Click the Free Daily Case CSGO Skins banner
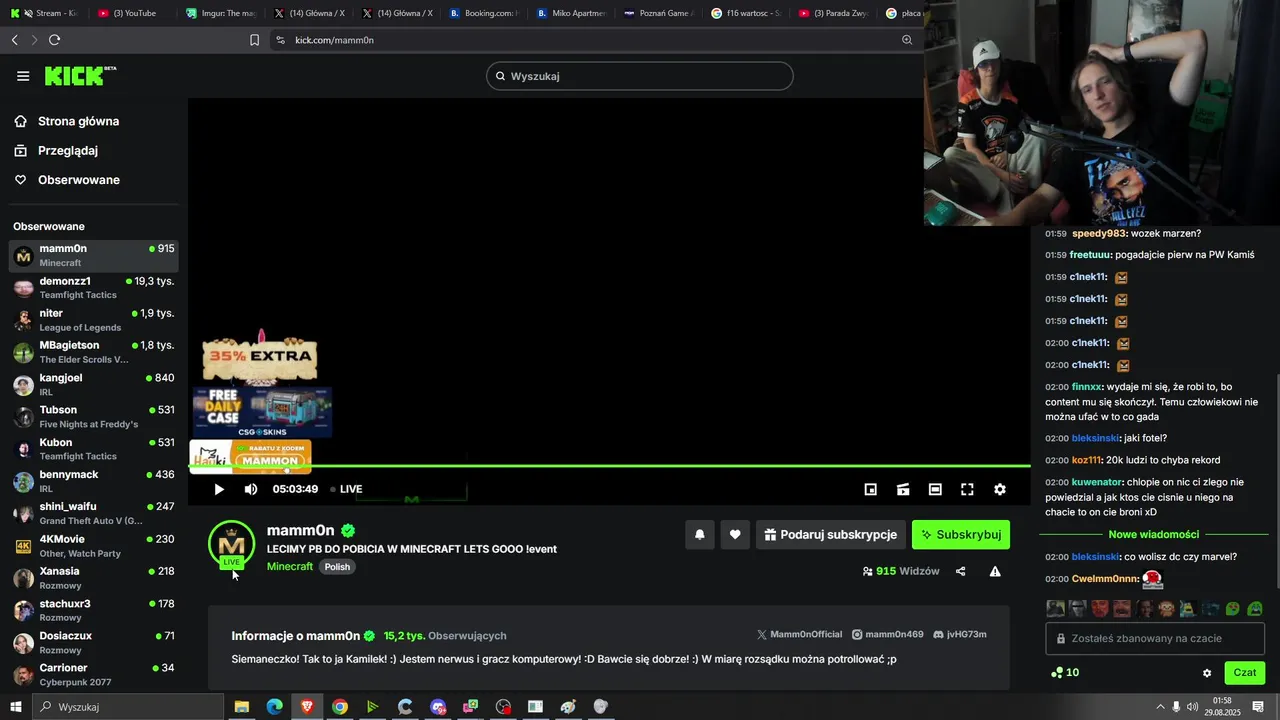 (262, 412)
